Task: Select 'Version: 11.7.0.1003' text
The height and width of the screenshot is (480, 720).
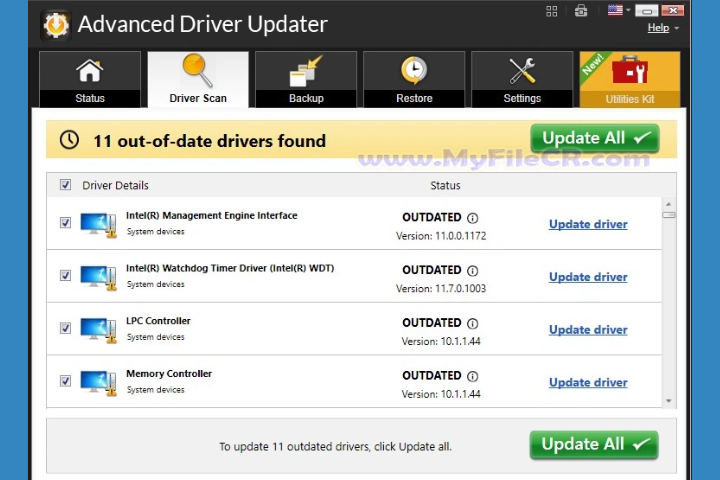Action: (441, 289)
